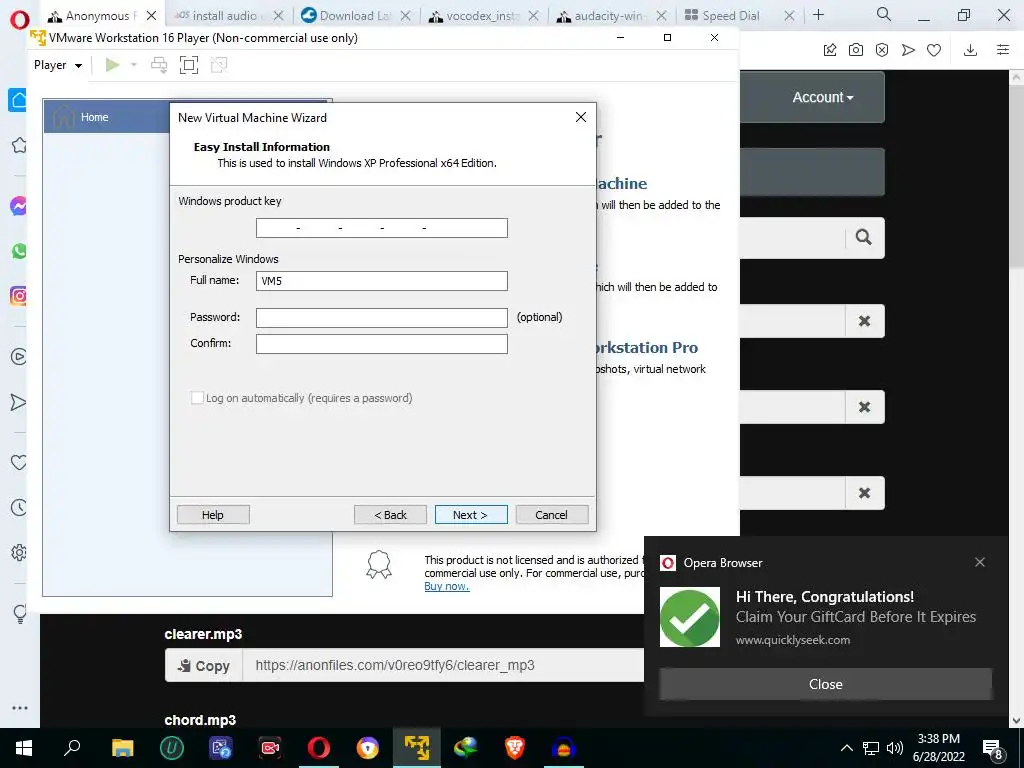
Task: Click the Windows product key field
Action: point(381,228)
